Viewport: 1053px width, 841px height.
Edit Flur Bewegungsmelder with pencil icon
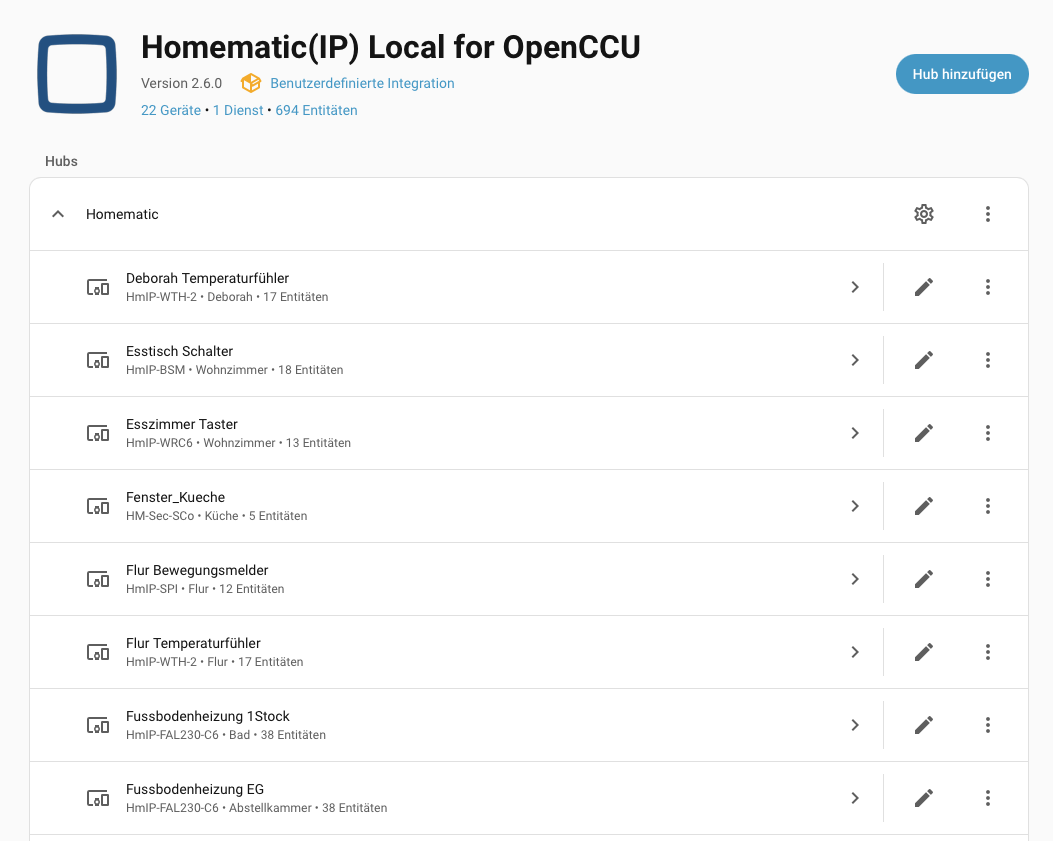point(924,579)
